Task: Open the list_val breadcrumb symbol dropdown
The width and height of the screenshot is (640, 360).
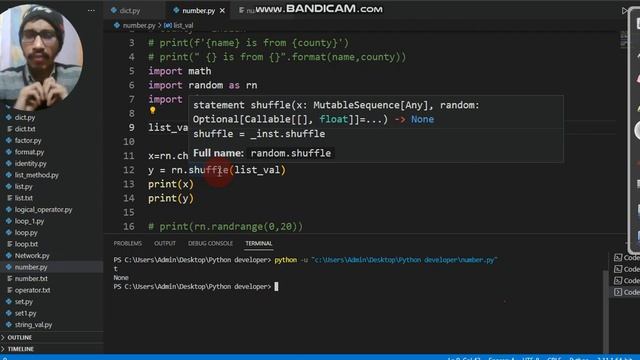Action: tap(178, 25)
